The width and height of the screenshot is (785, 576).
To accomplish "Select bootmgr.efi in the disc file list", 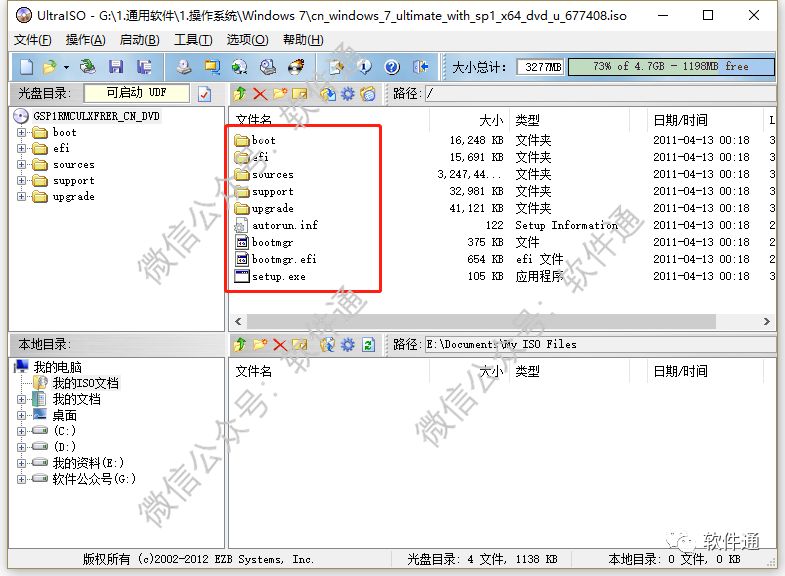I will tap(276, 259).
